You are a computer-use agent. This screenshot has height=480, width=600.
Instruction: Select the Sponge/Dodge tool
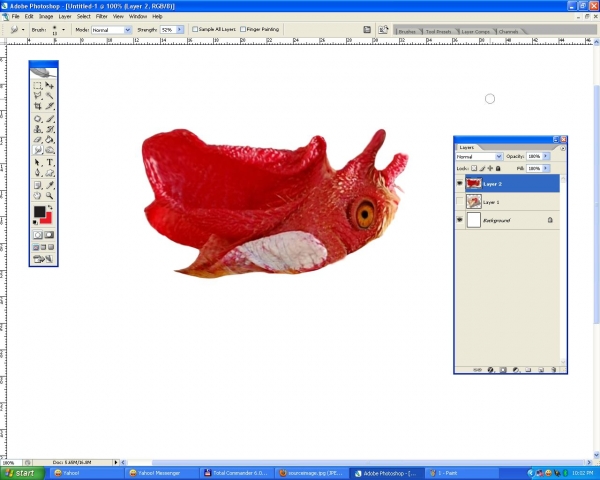point(49,150)
